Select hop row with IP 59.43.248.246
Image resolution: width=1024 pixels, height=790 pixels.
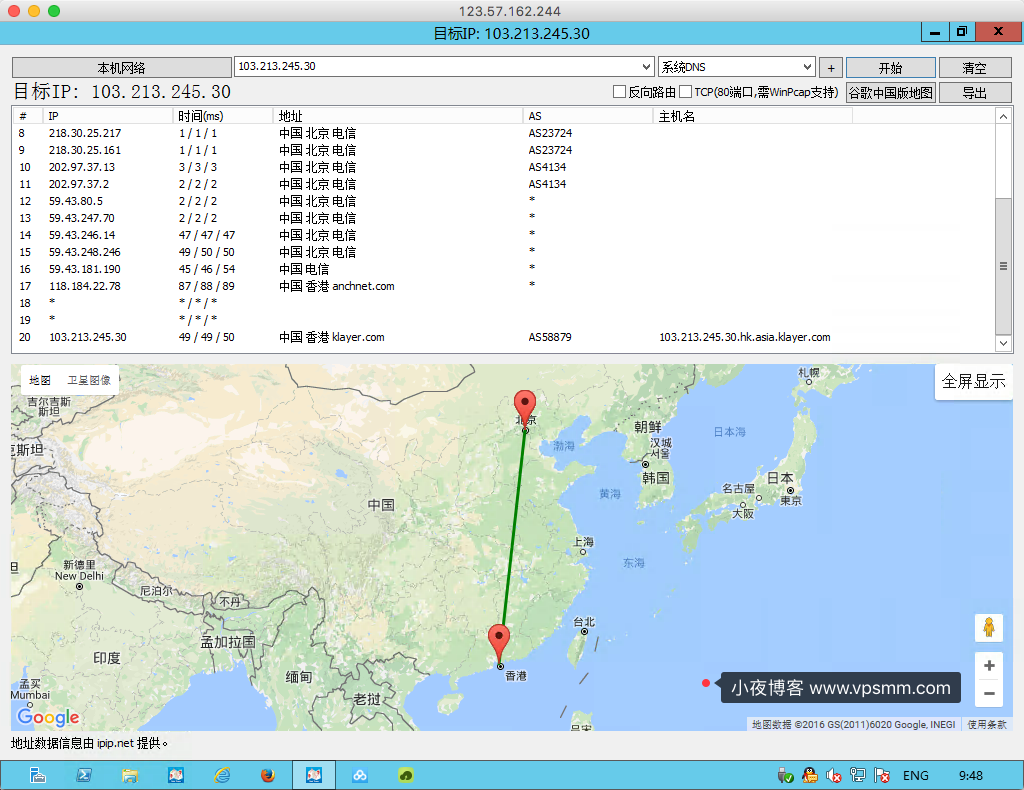504,252
